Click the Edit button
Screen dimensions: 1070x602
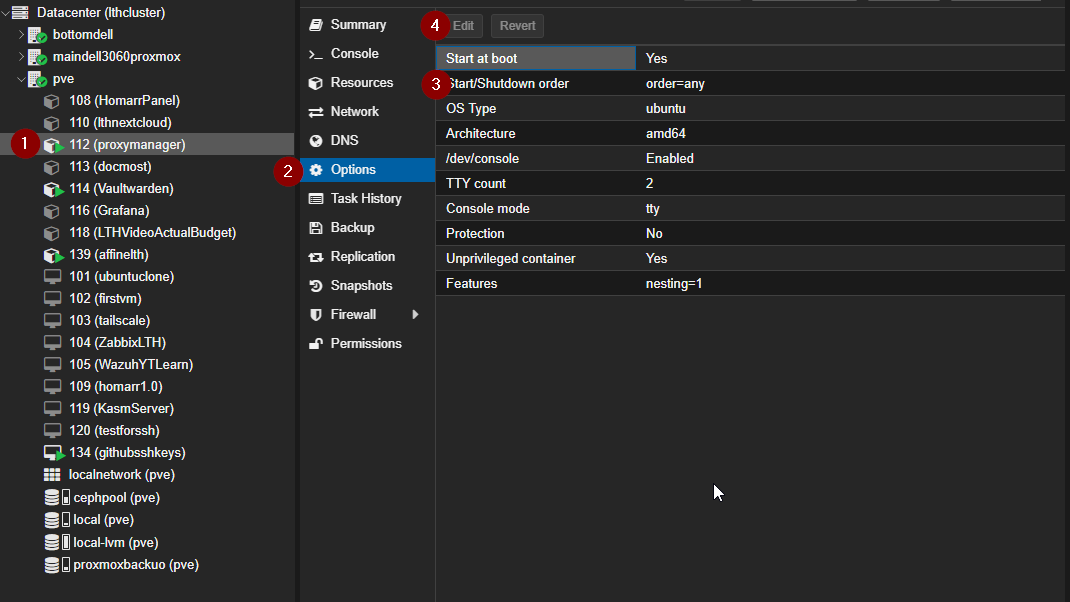coord(463,25)
